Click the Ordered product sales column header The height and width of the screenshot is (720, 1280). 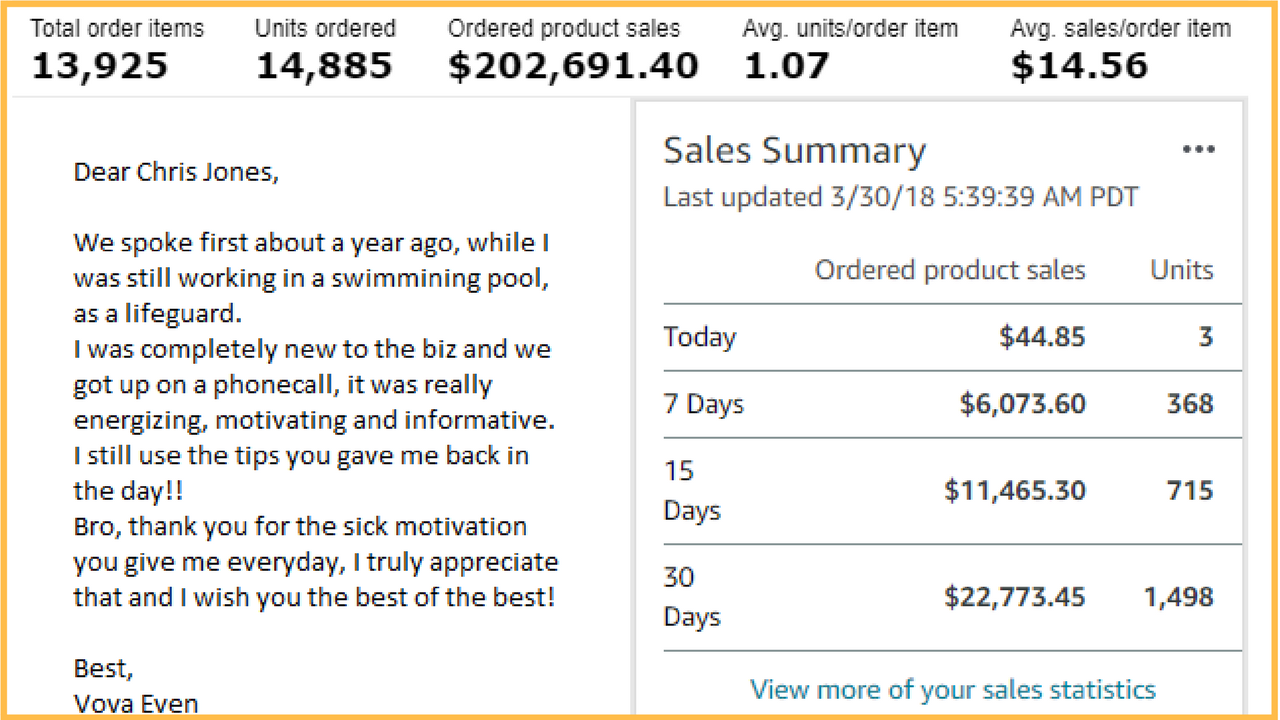click(x=950, y=270)
